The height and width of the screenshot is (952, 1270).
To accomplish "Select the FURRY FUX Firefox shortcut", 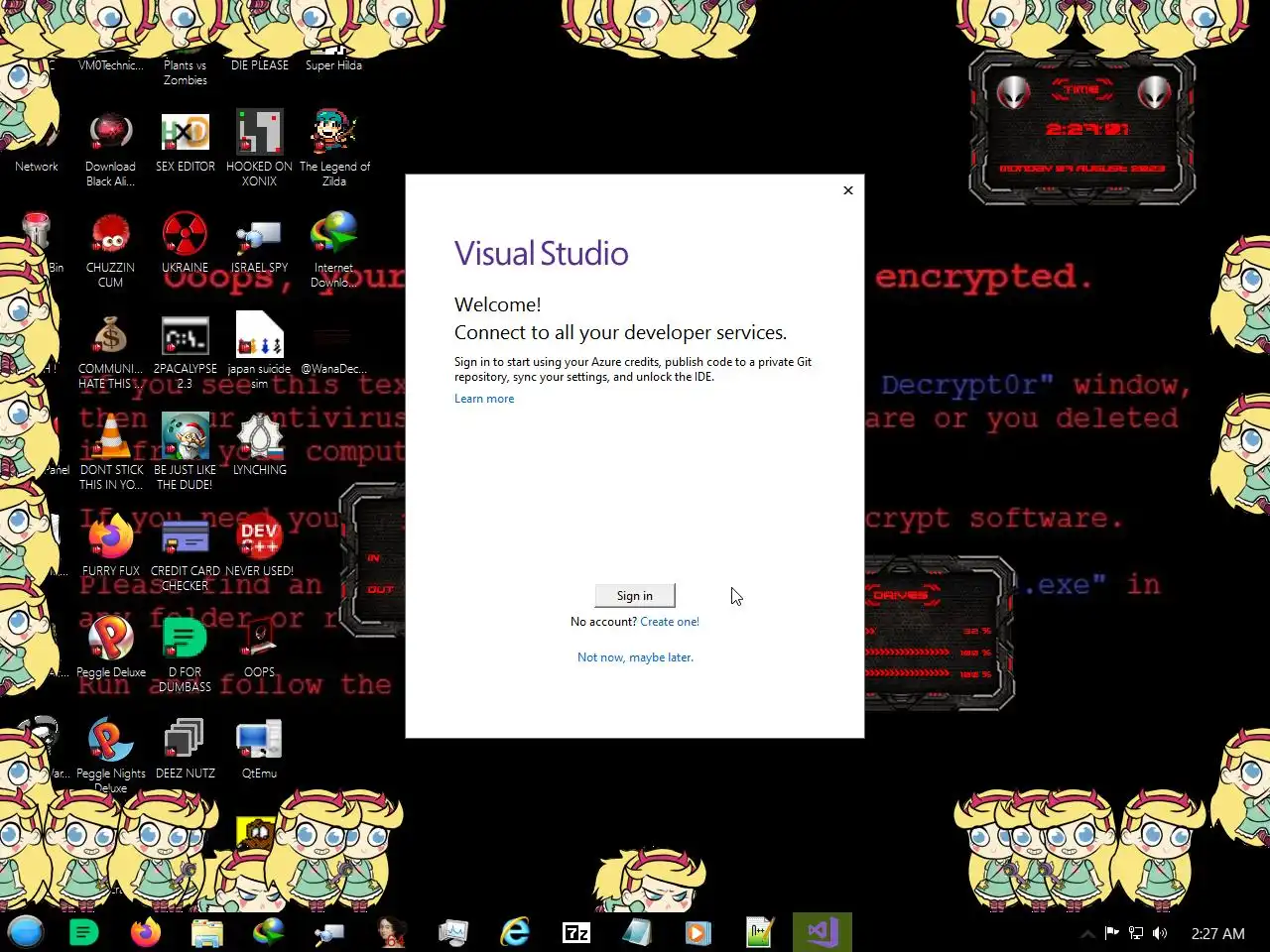I will 111,545.
